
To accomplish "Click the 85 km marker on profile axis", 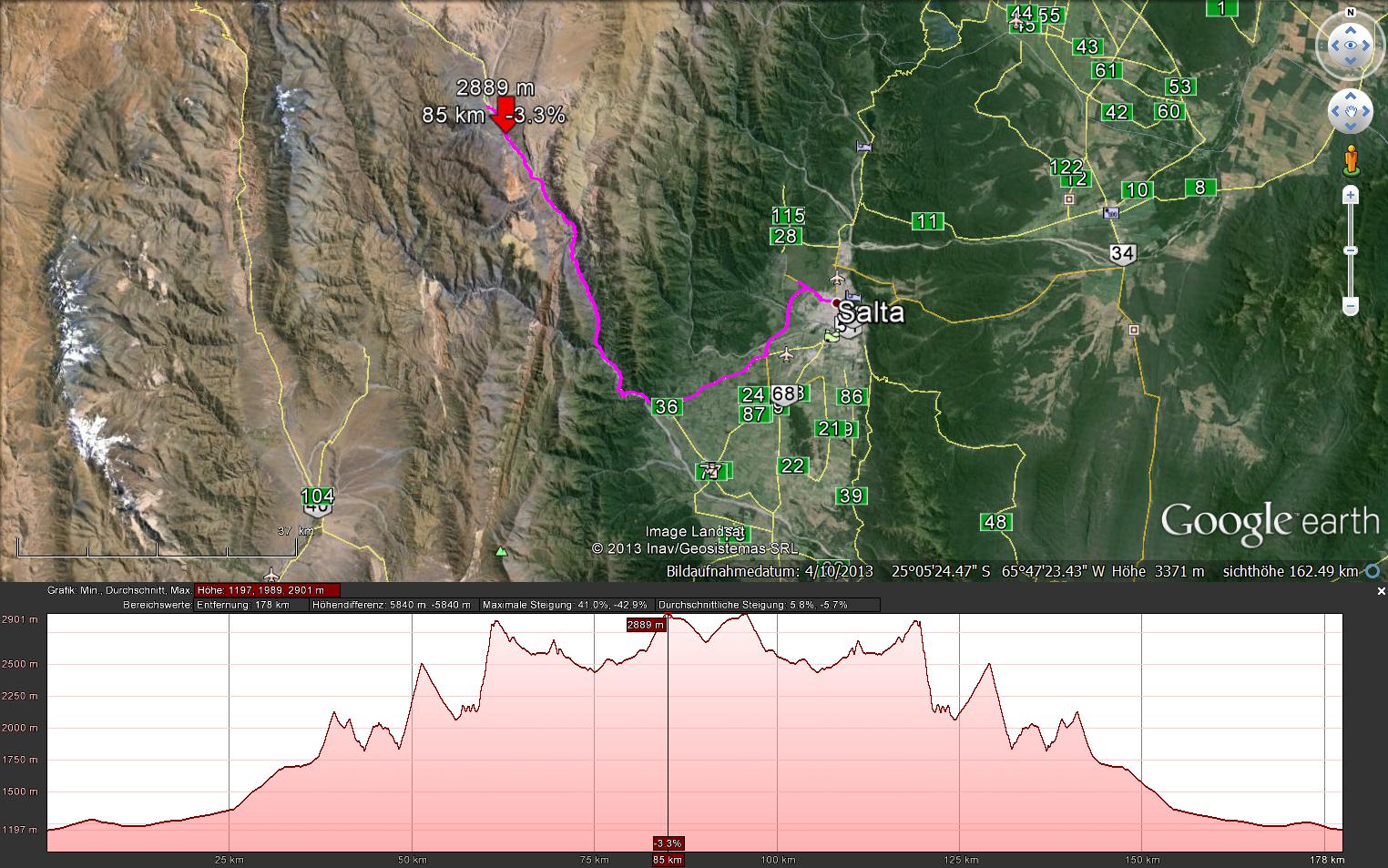I will point(668,859).
